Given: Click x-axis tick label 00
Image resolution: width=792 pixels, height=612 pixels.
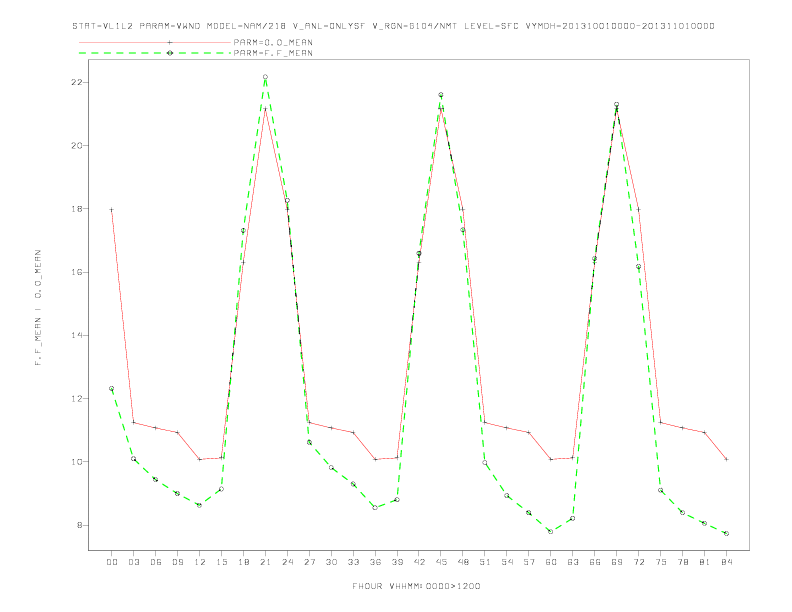Looking at the screenshot, I should tap(112, 562).
